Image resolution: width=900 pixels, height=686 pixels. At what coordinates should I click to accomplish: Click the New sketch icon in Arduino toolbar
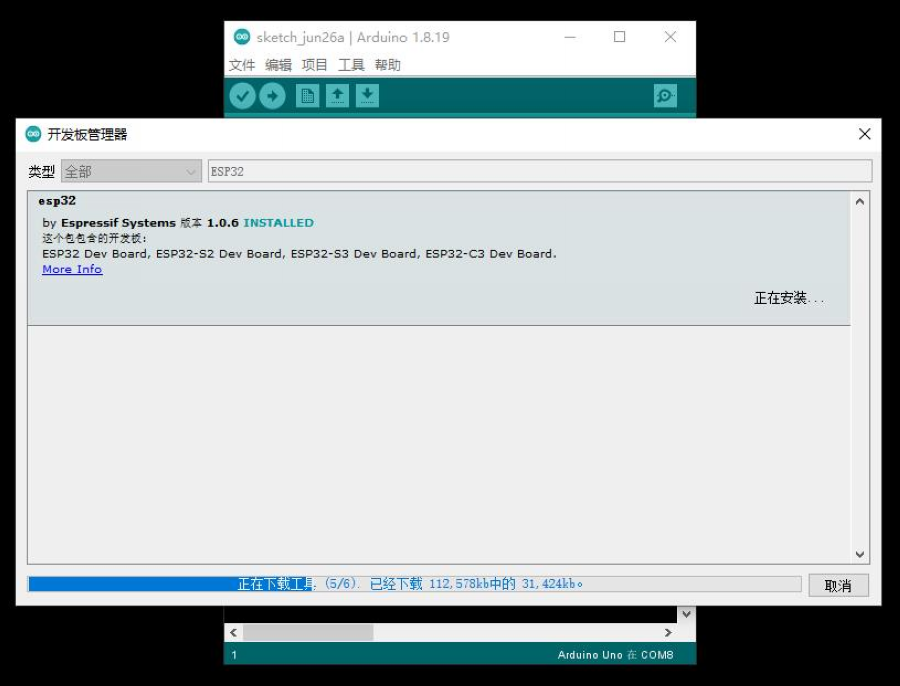tap(308, 96)
